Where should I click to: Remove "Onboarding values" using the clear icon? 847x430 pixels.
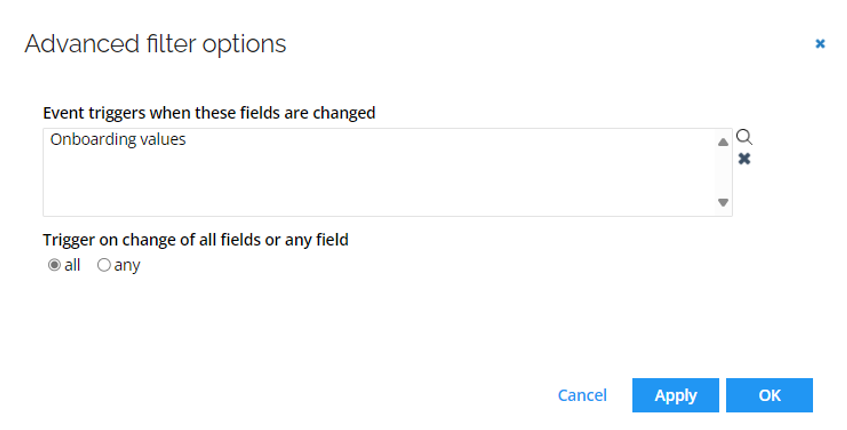click(744, 159)
